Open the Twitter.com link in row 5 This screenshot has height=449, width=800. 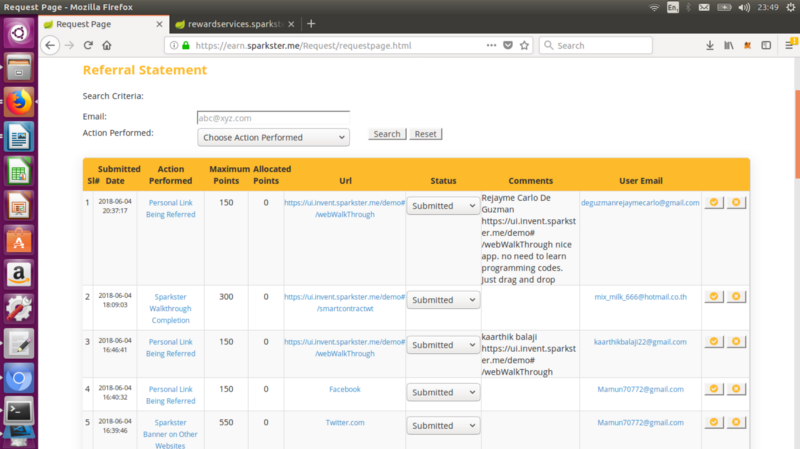[x=345, y=422]
